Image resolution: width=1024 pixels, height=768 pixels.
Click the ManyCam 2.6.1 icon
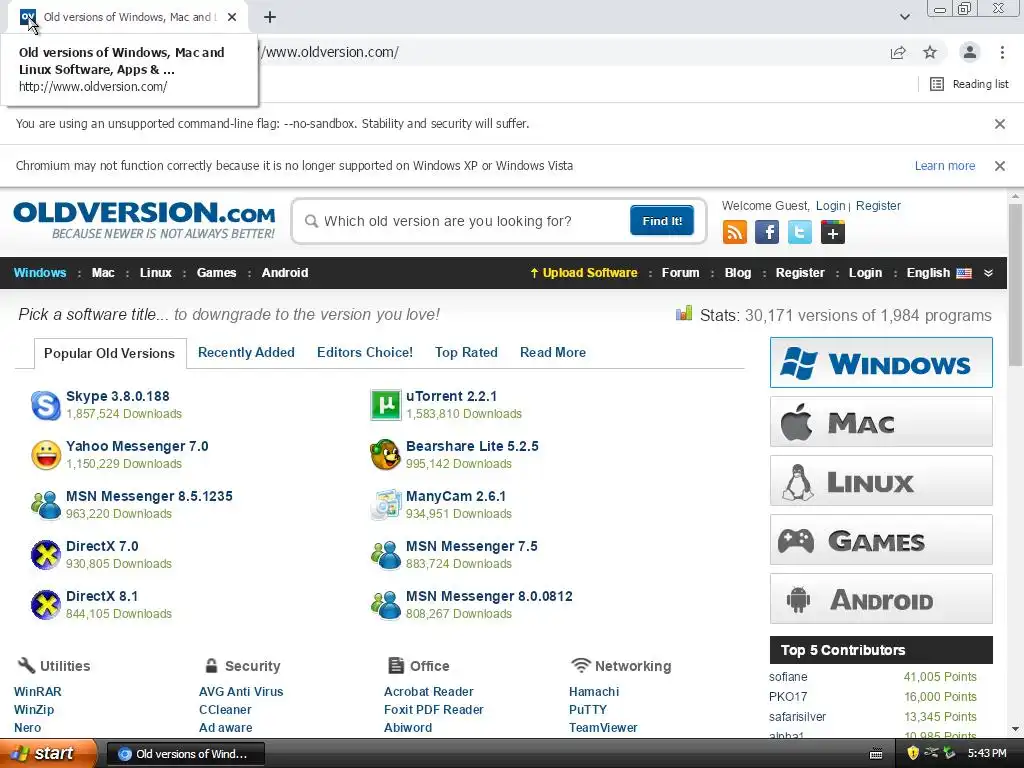point(386,505)
